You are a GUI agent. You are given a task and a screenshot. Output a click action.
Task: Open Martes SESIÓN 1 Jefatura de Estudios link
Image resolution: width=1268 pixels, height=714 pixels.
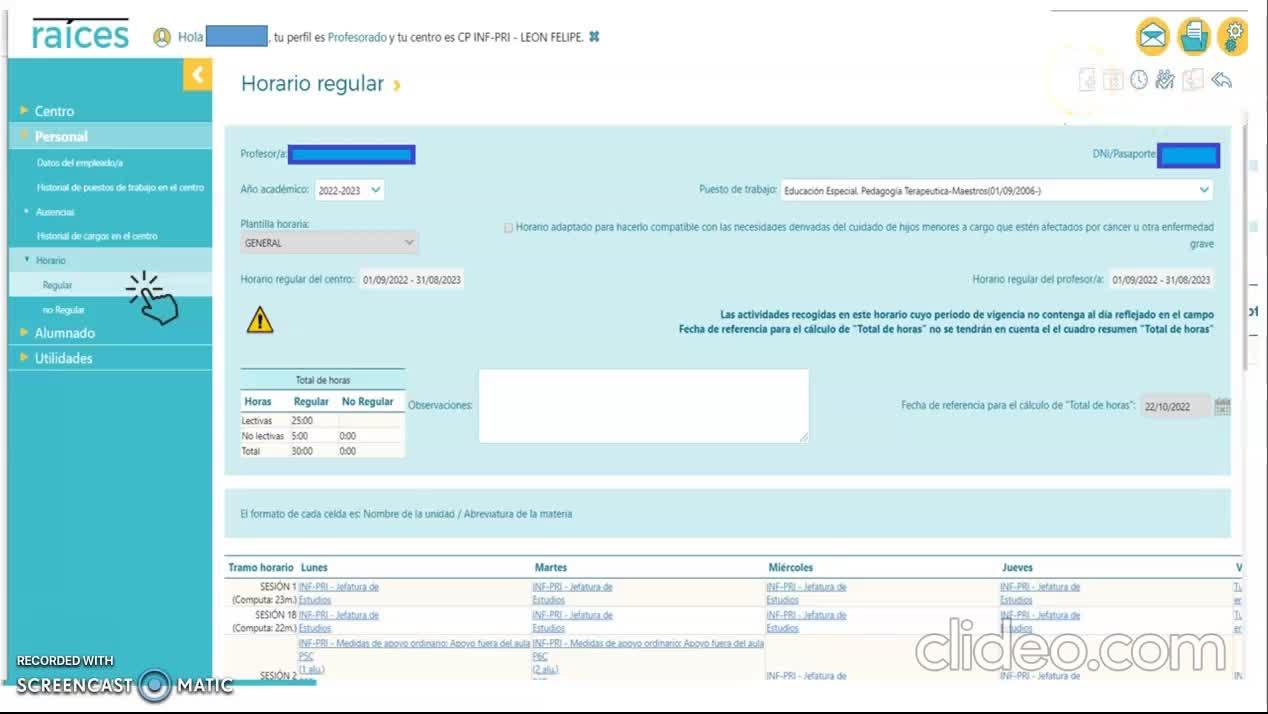pyautogui.click(x=572, y=593)
